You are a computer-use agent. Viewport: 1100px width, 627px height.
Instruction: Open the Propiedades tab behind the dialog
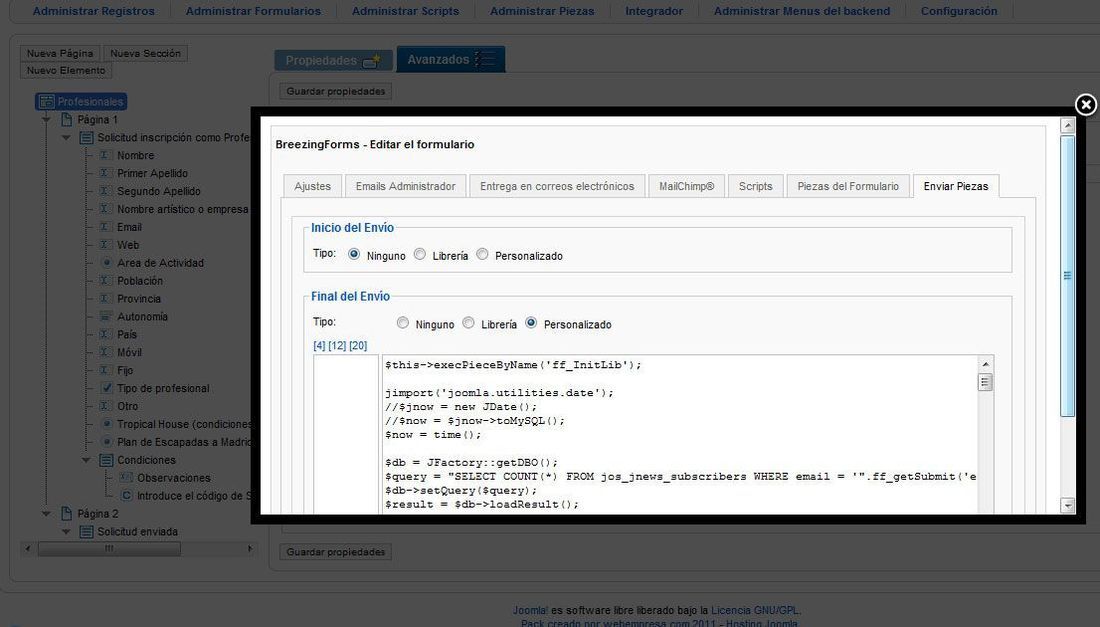click(x=333, y=60)
